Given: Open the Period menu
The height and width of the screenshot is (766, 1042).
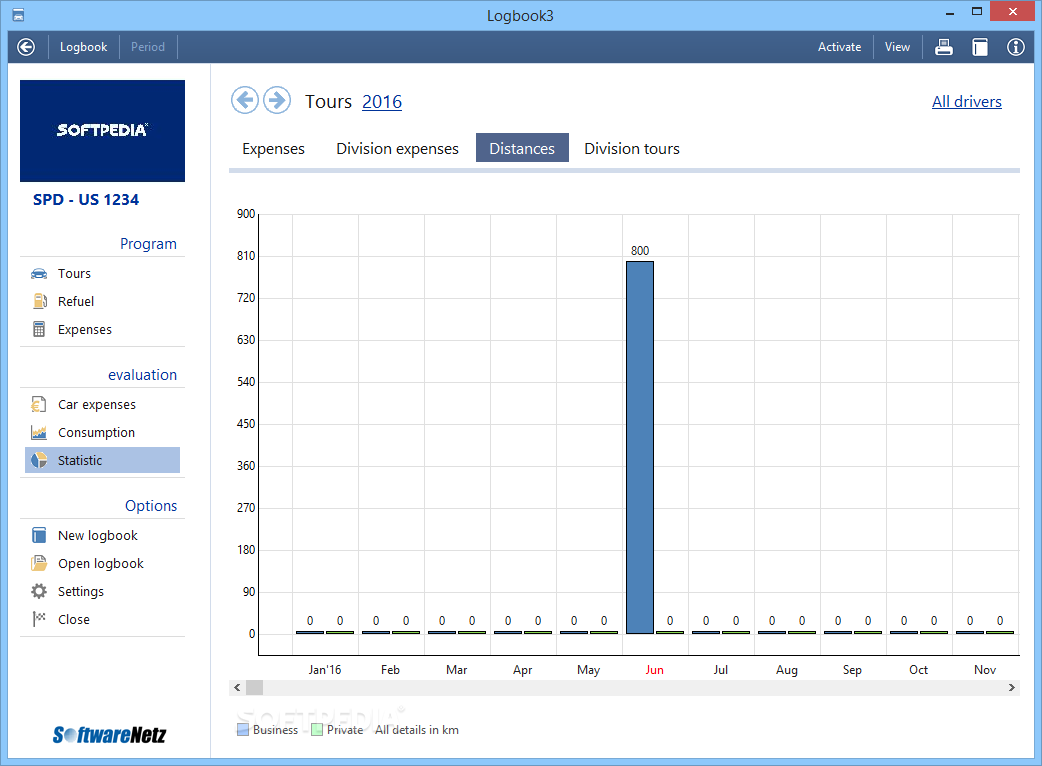Looking at the screenshot, I should (148, 47).
